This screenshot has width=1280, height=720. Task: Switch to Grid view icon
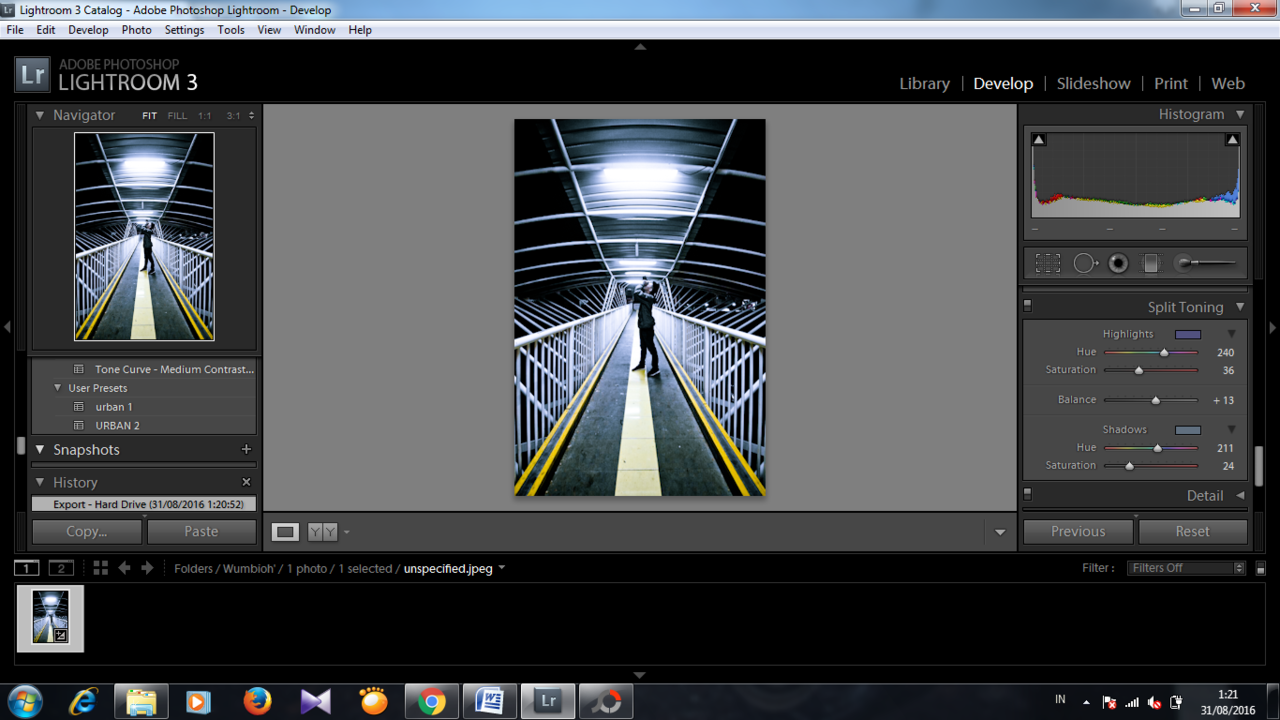pos(100,568)
